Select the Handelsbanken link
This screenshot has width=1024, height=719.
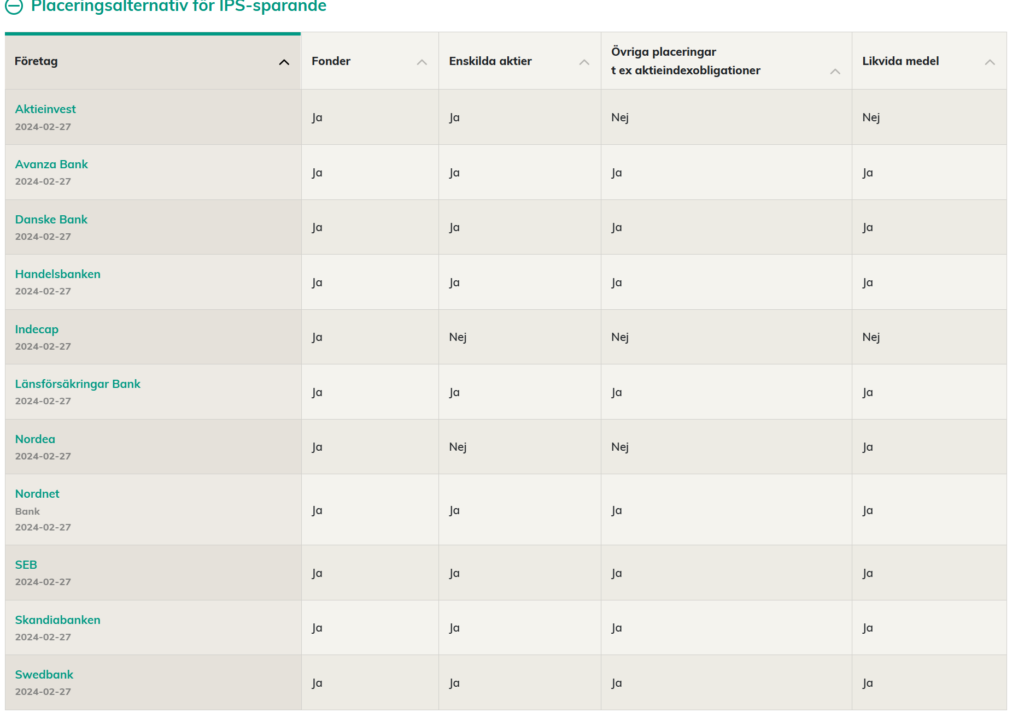(57, 274)
